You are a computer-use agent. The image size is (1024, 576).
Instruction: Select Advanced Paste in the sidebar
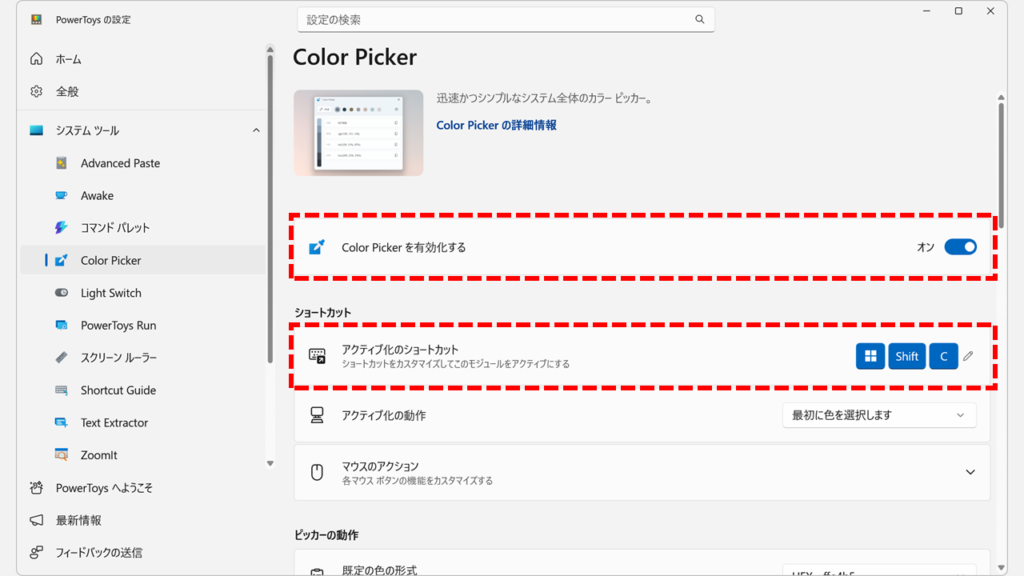click(120, 163)
